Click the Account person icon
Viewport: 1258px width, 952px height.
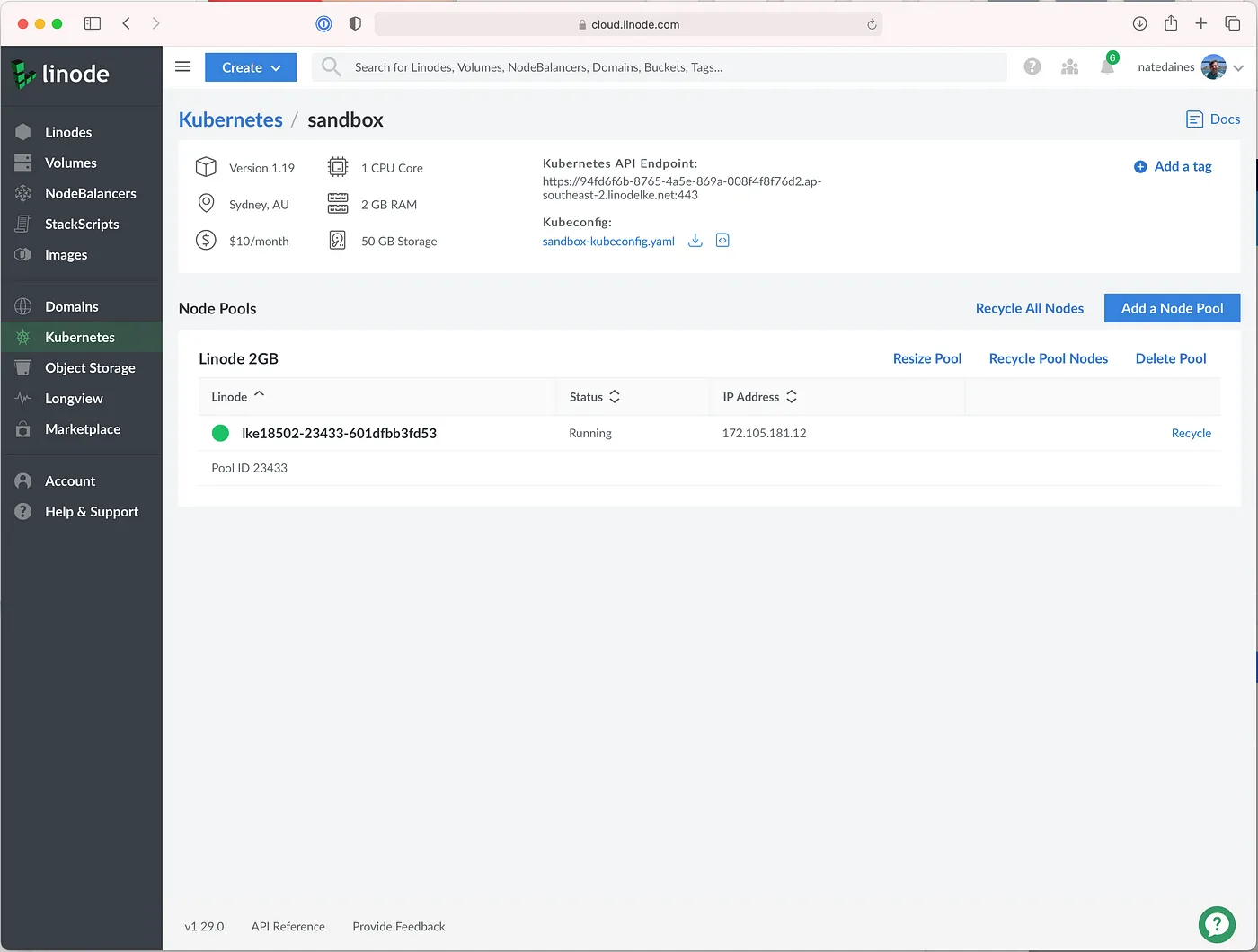click(x=23, y=481)
